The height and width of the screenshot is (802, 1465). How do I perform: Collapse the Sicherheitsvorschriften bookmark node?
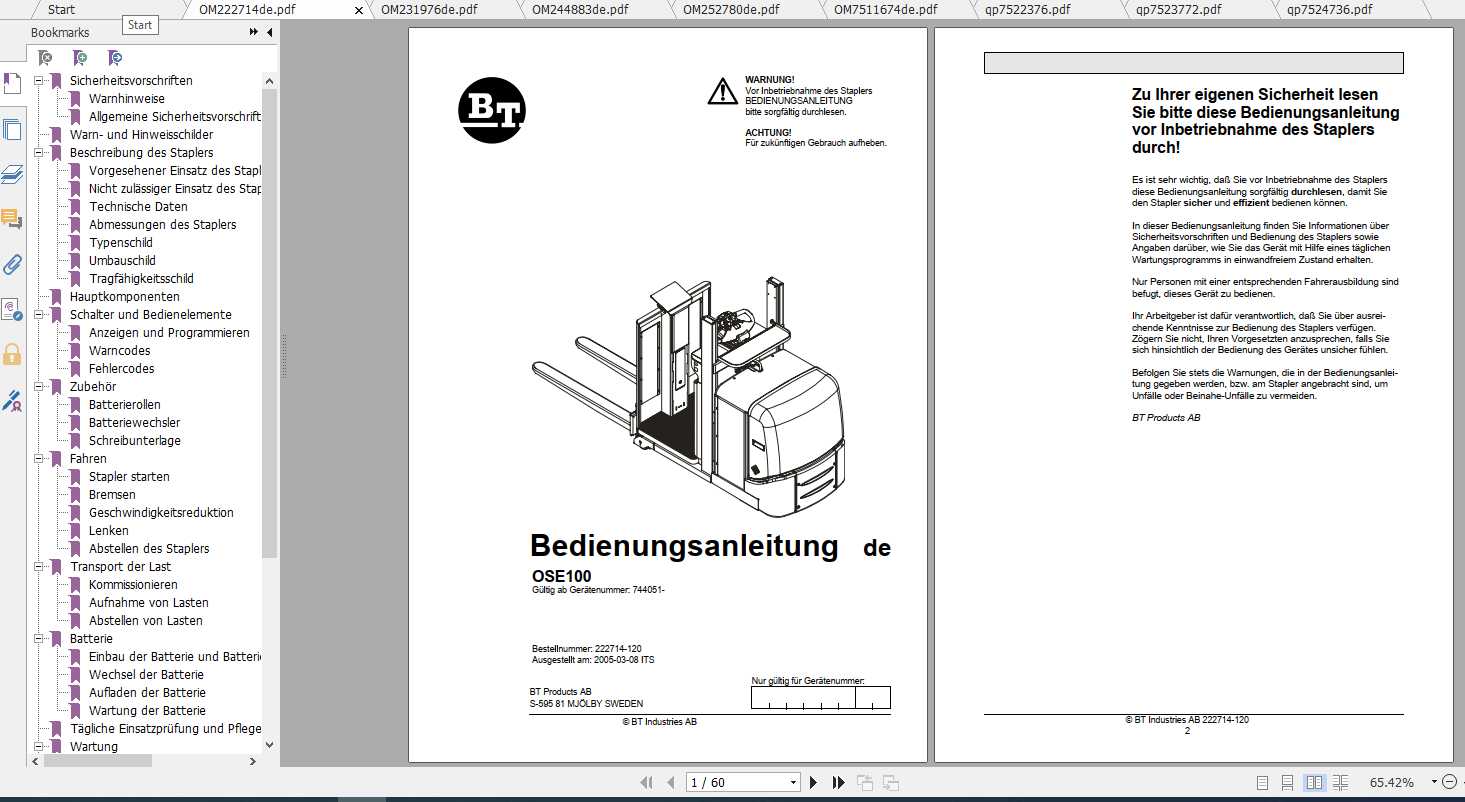40,81
